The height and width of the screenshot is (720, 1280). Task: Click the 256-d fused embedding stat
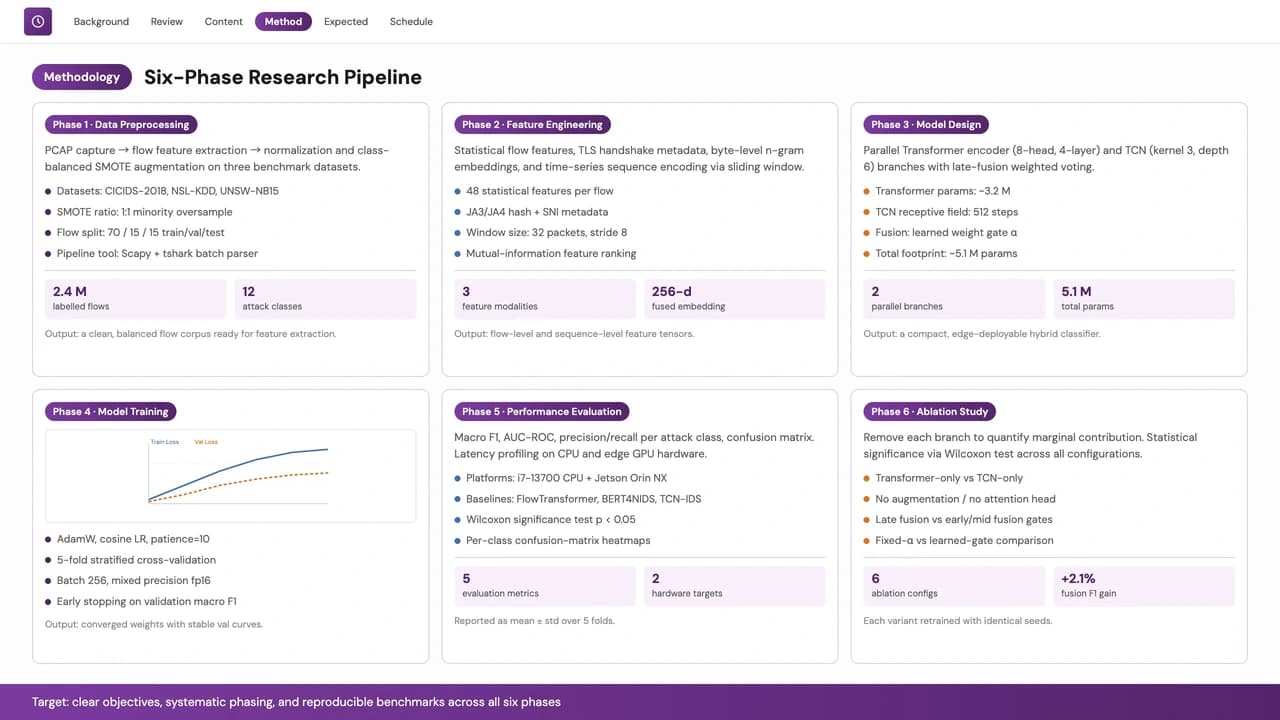[734, 298]
